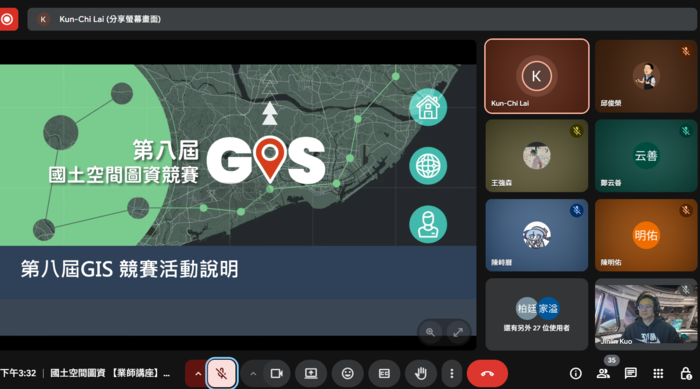Raise your hand
700x389 pixels.
pyautogui.click(x=421, y=373)
